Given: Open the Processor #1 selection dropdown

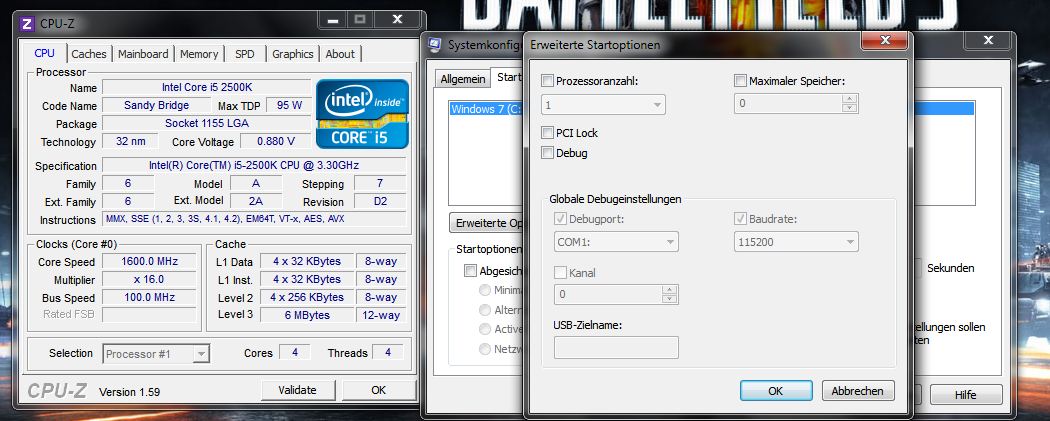Looking at the screenshot, I should point(156,354).
